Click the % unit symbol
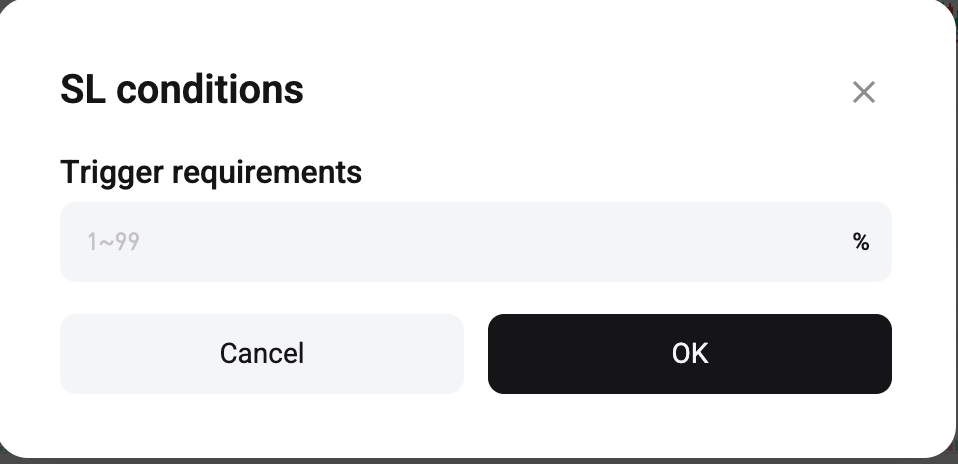 tap(861, 242)
